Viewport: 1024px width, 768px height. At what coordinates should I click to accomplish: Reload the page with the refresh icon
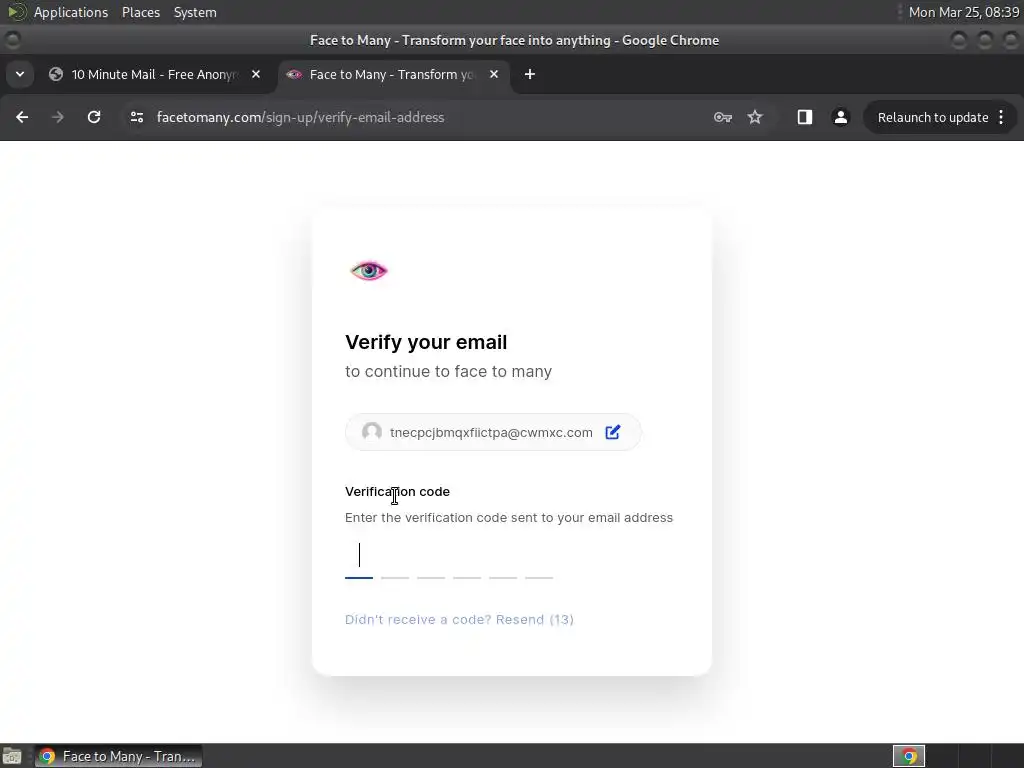[94, 117]
